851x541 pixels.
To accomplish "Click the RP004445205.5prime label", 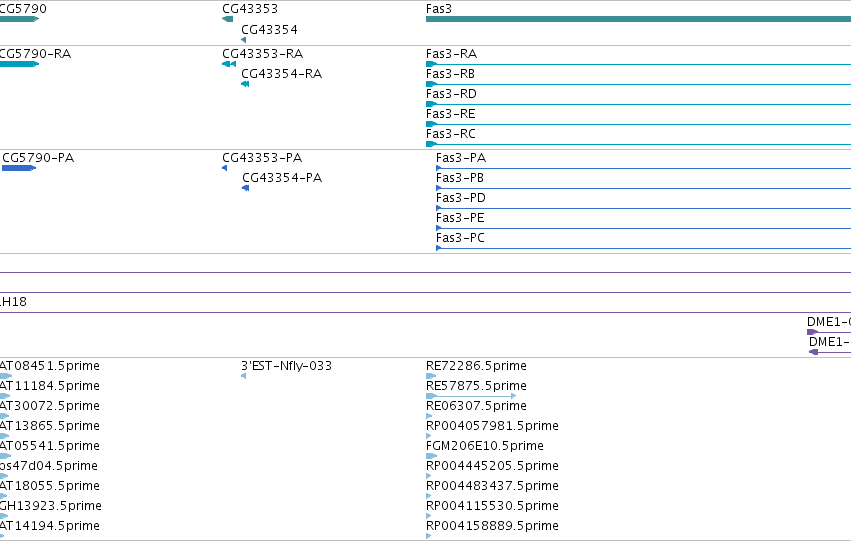I will (x=492, y=466).
